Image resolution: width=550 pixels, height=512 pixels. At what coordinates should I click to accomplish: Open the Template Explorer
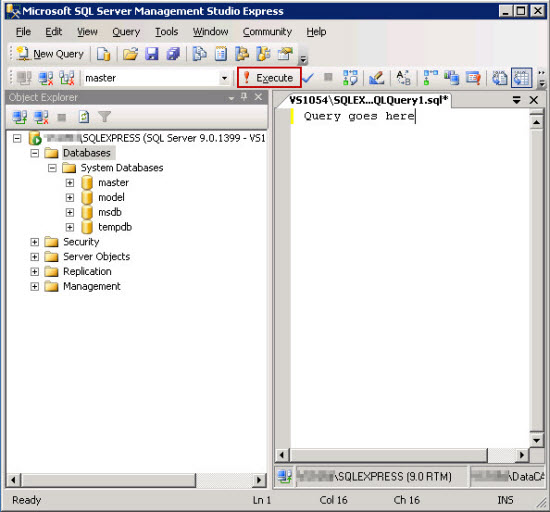click(x=263, y=54)
